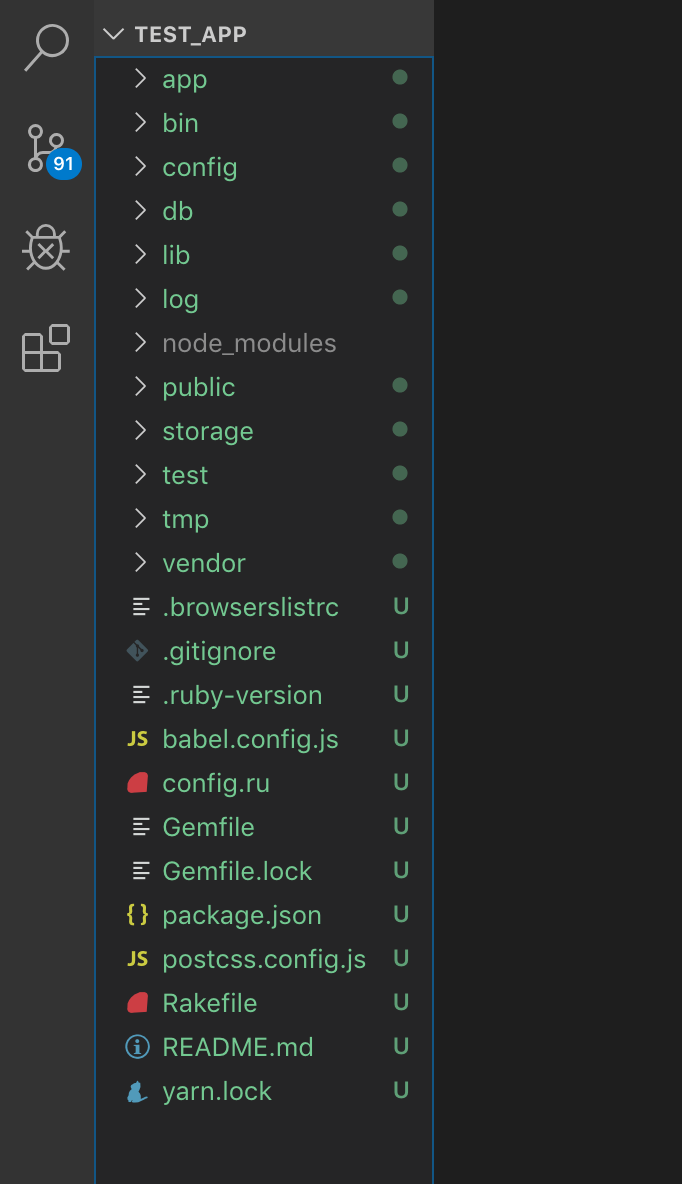Viewport: 682px width, 1184px height.
Task: Click the braces icon beside package.json
Action: 138,915
